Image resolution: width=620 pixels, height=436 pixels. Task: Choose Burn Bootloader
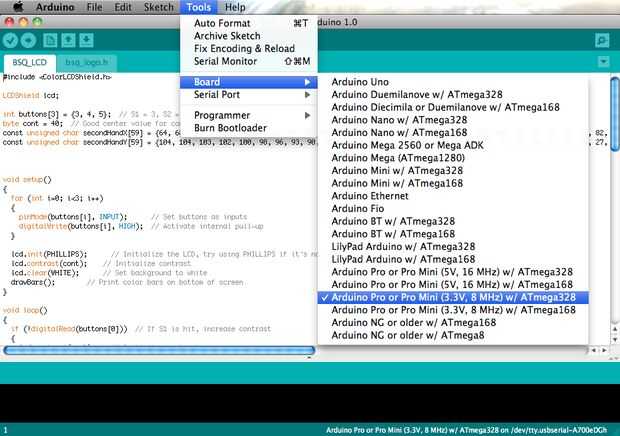tap(249, 128)
